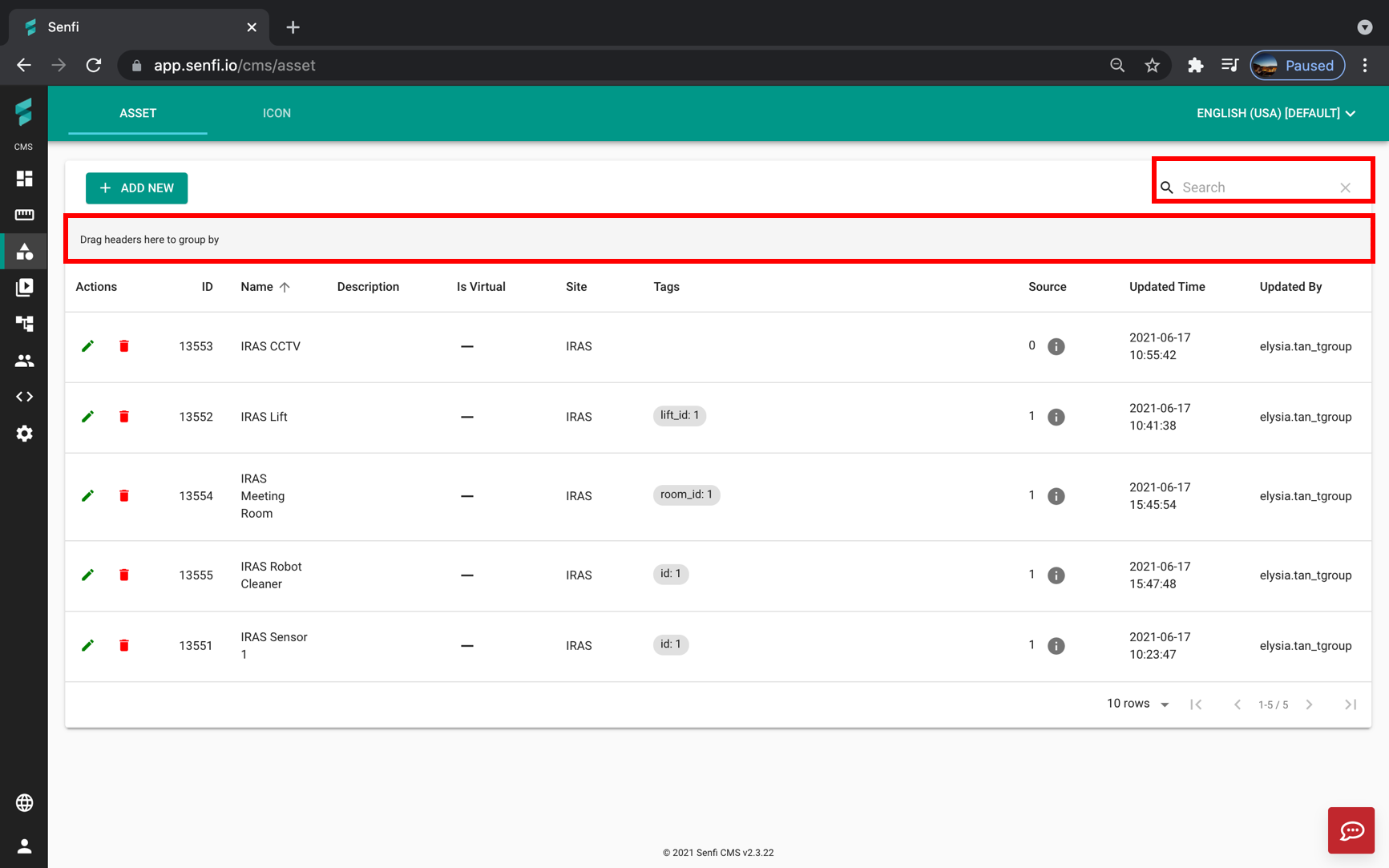
Task: Open the users icon in sidebar
Action: [x=24, y=361]
